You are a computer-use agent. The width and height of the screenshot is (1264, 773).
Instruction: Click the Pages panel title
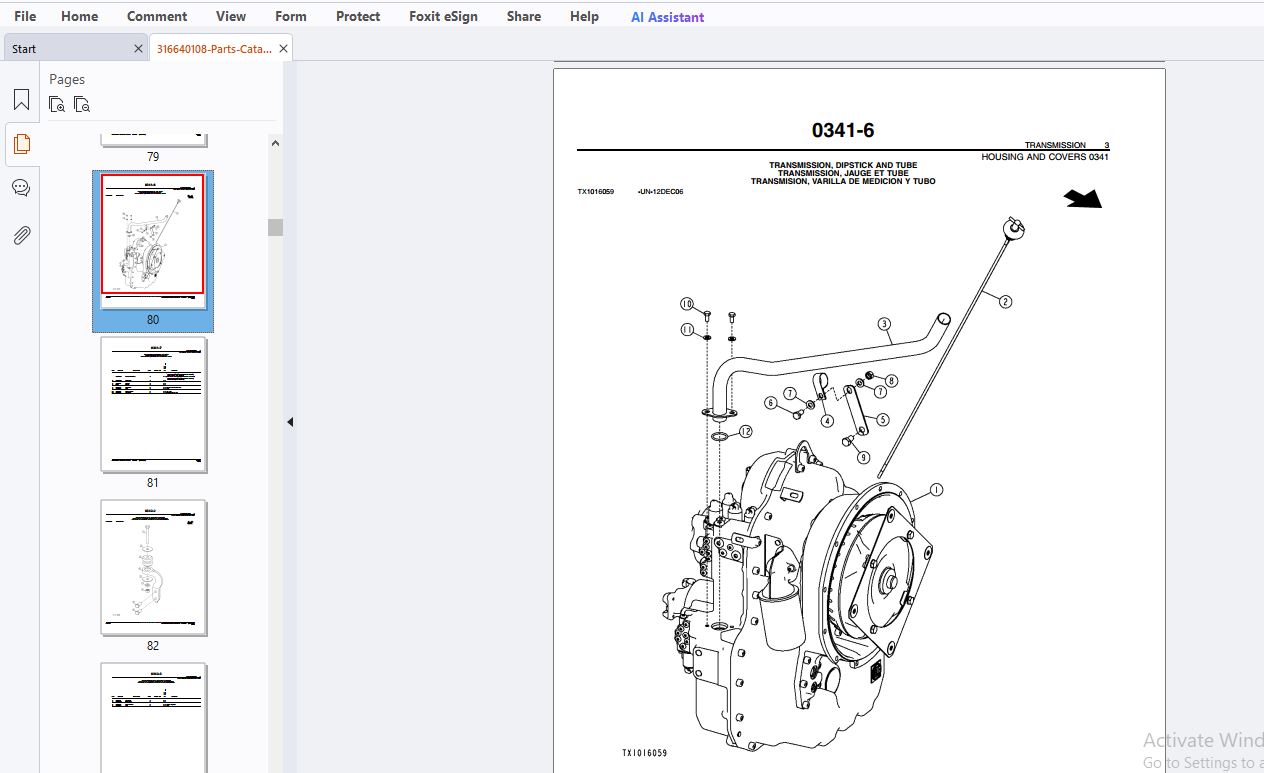point(67,79)
